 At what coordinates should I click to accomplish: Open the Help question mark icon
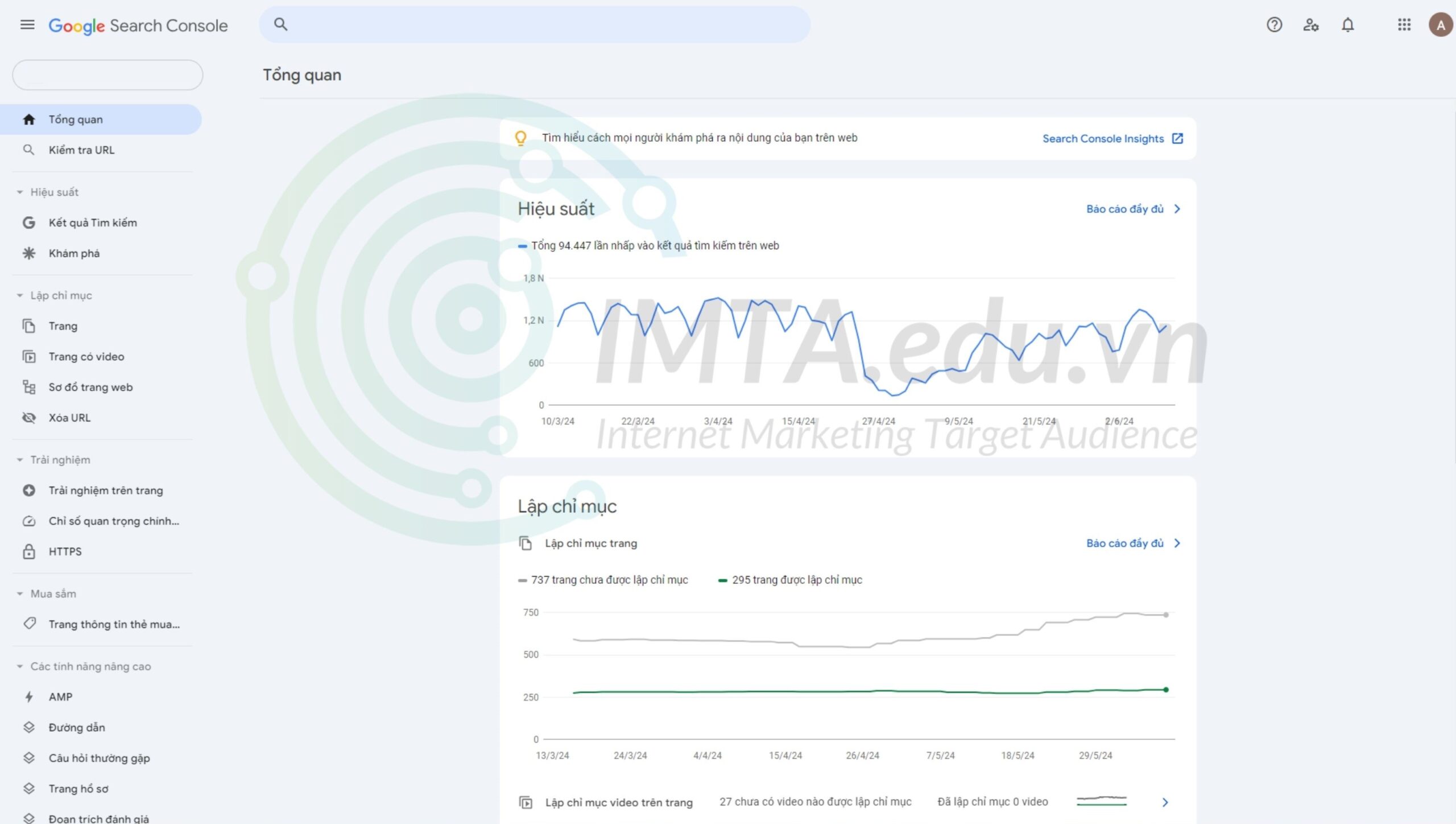tap(1274, 25)
